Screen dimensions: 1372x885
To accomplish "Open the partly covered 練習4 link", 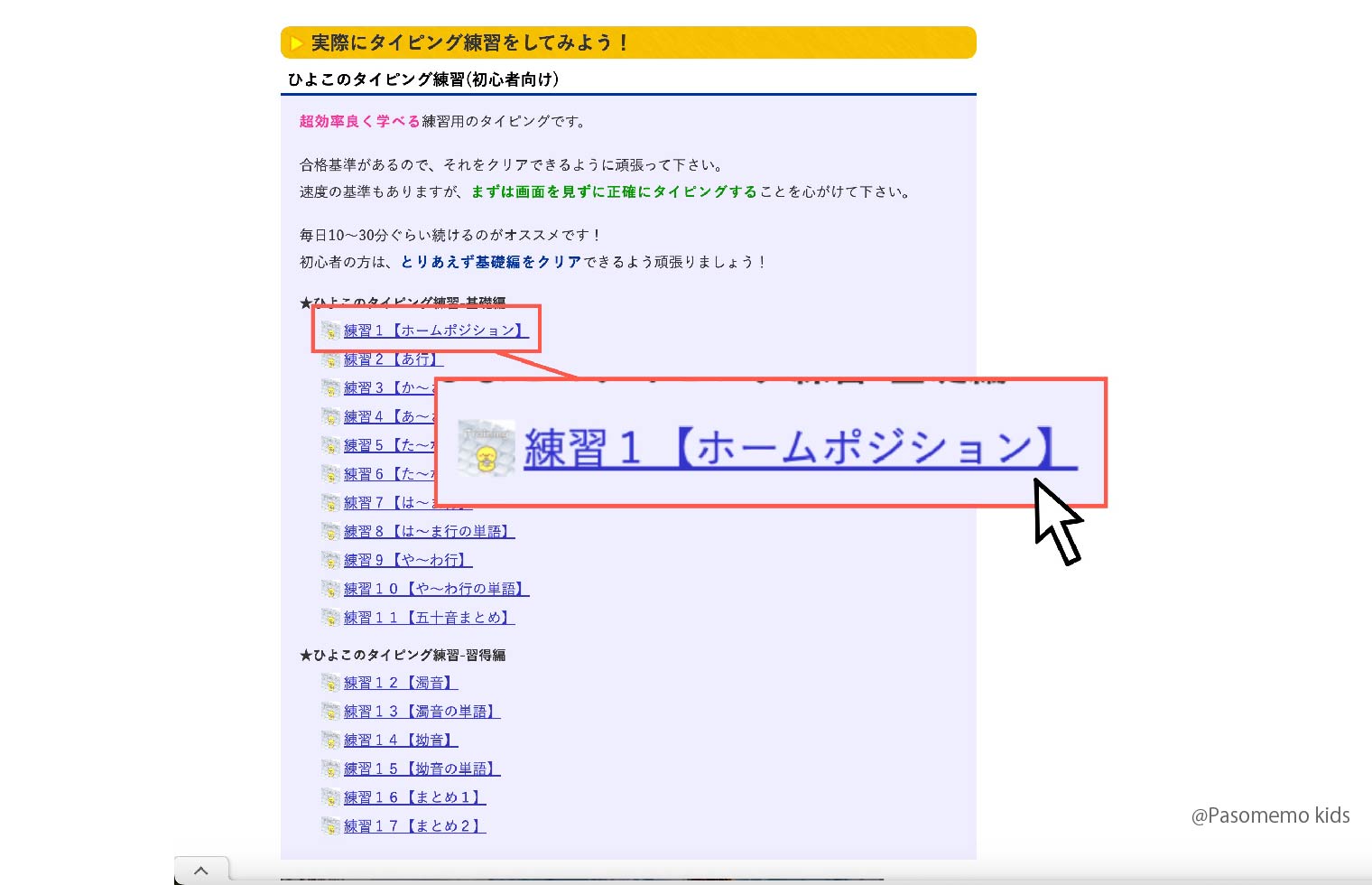I will pos(388,417).
